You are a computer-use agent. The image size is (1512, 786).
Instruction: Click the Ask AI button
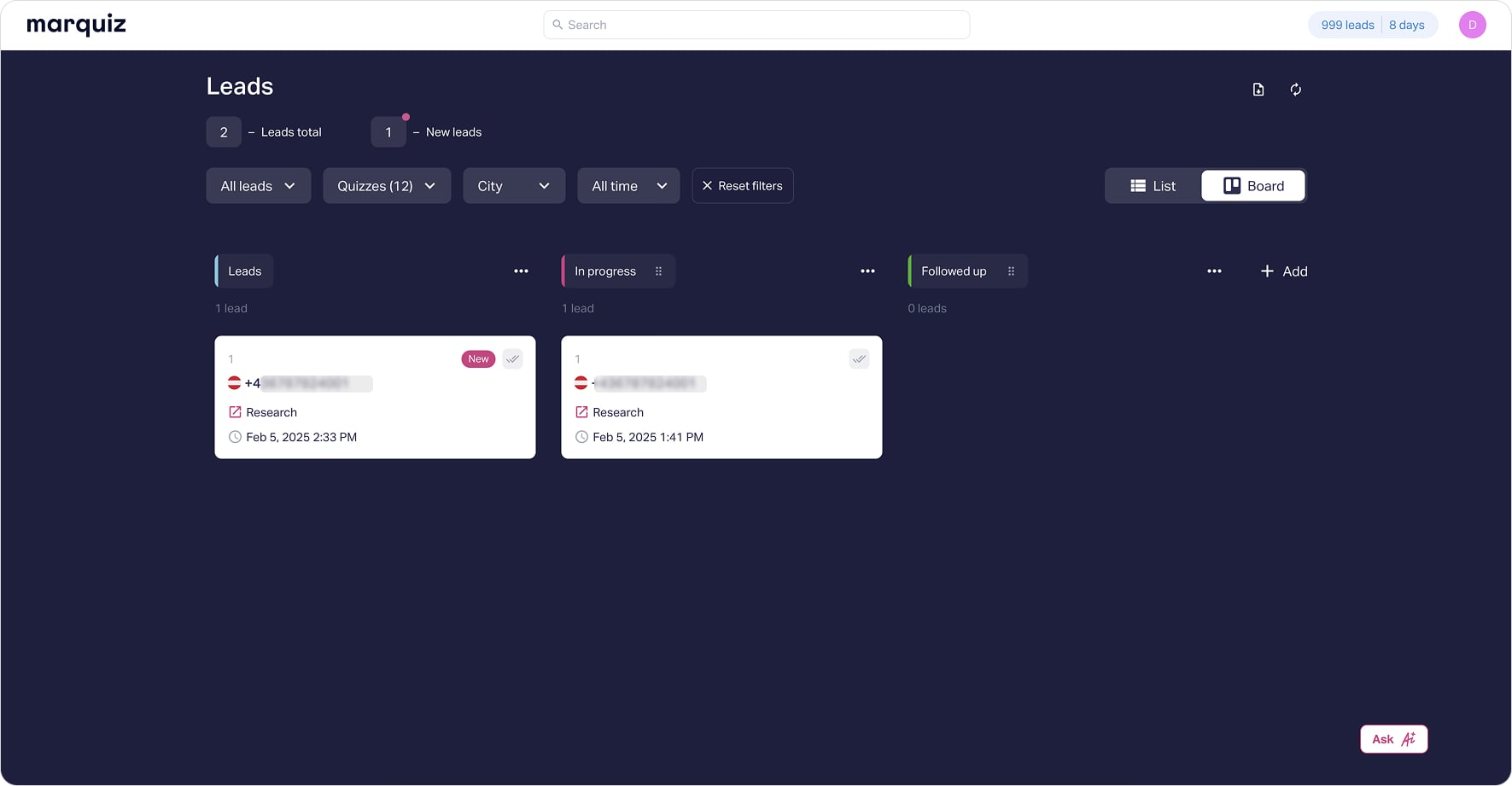click(x=1393, y=739)
